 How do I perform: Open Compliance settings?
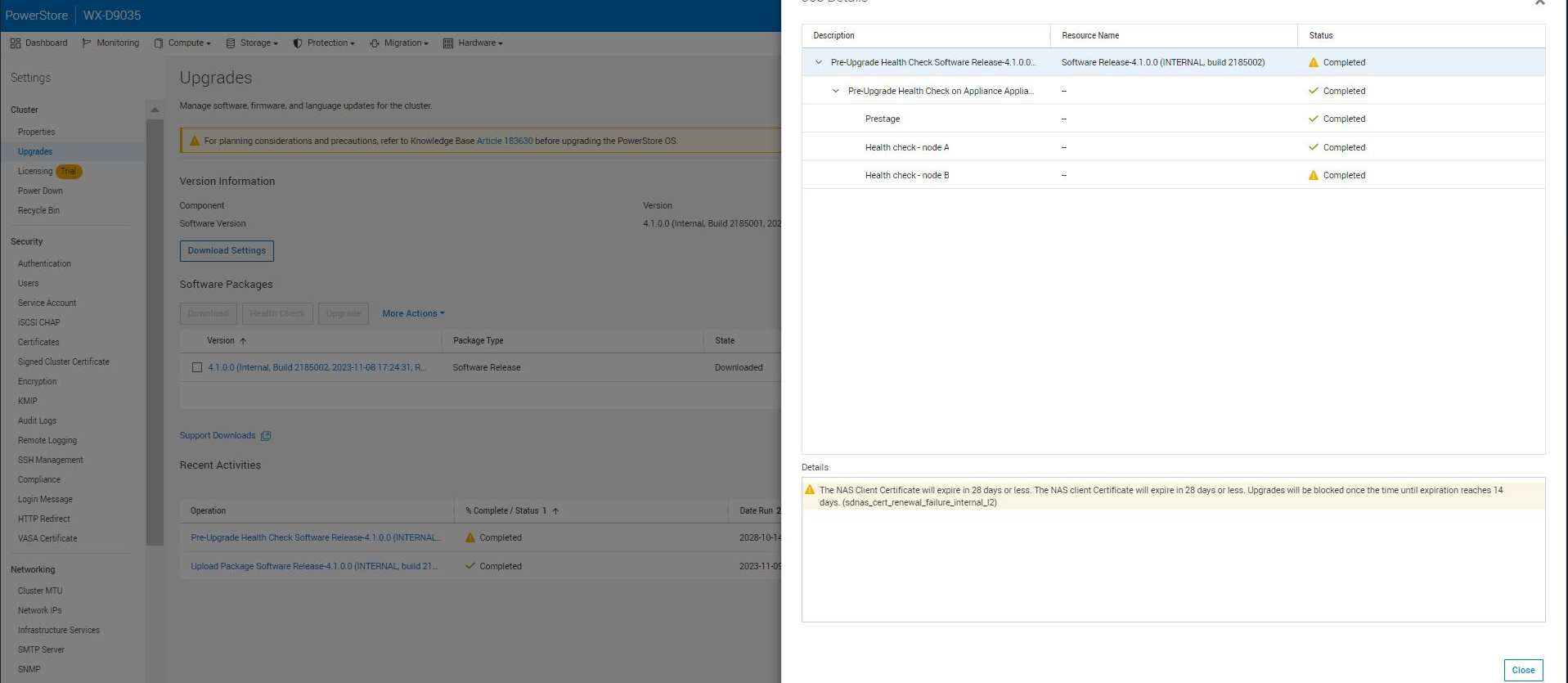click(39, 479)
